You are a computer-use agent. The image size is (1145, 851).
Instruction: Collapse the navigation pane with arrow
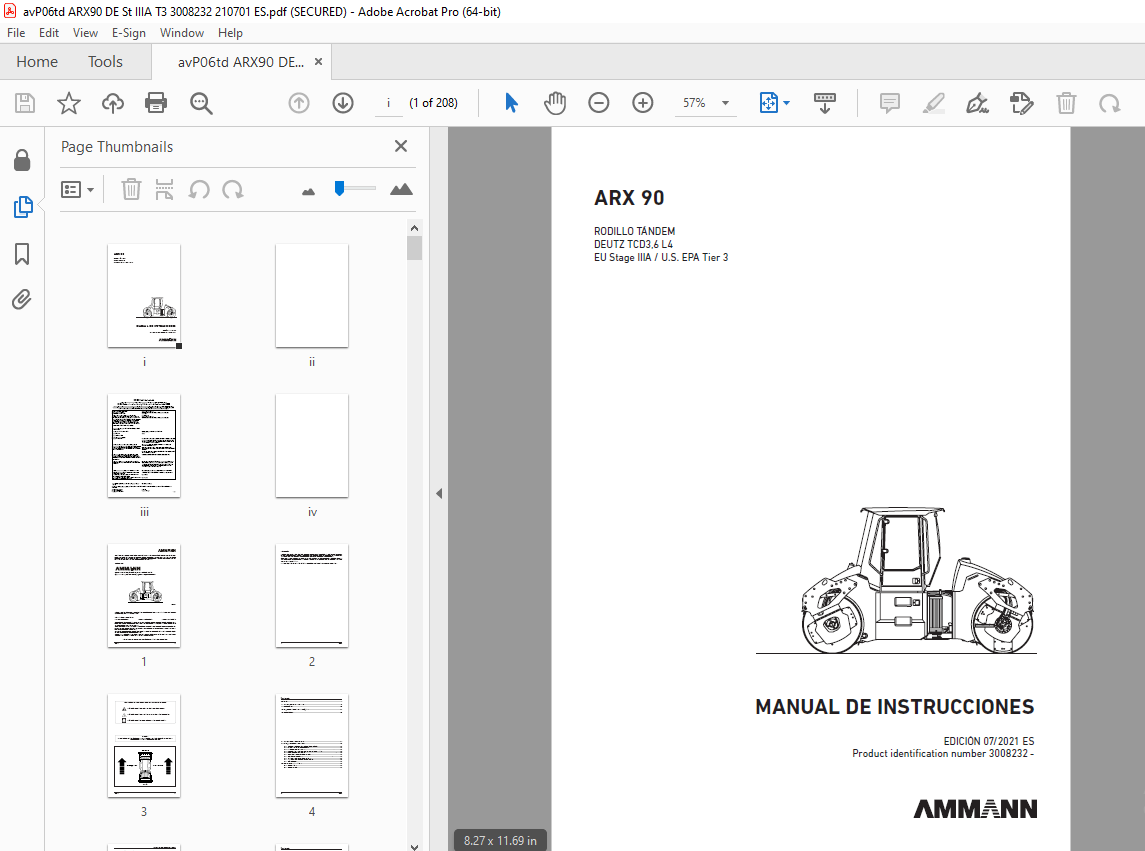(439, 494)
